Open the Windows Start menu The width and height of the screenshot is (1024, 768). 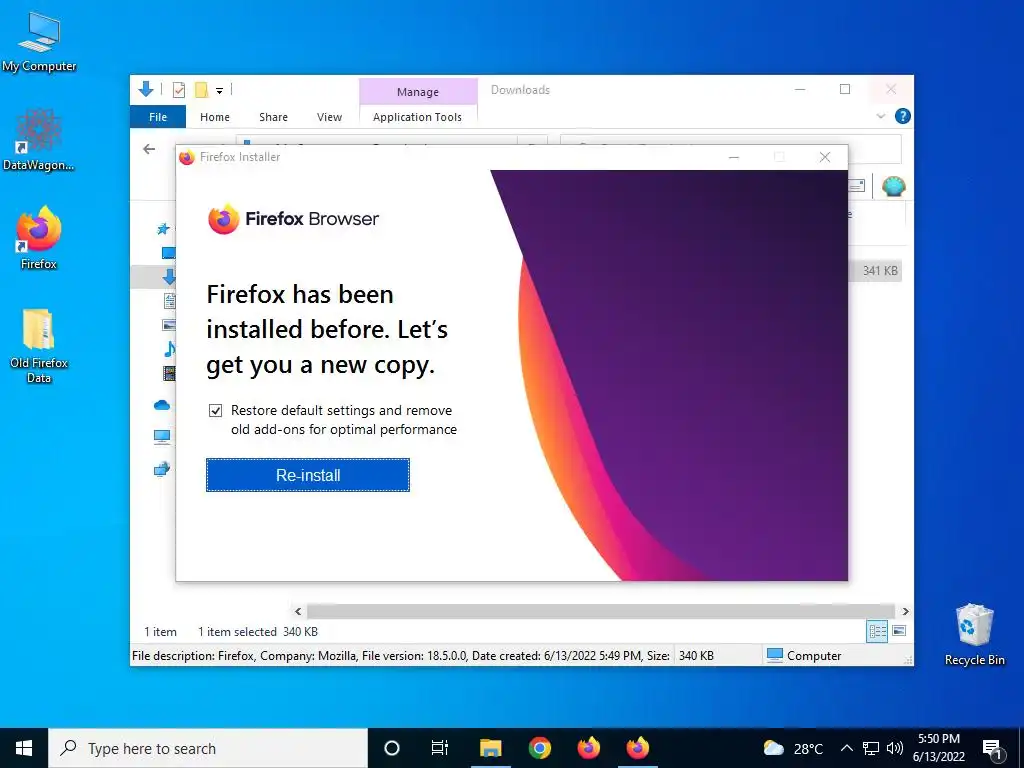(24, 748)
